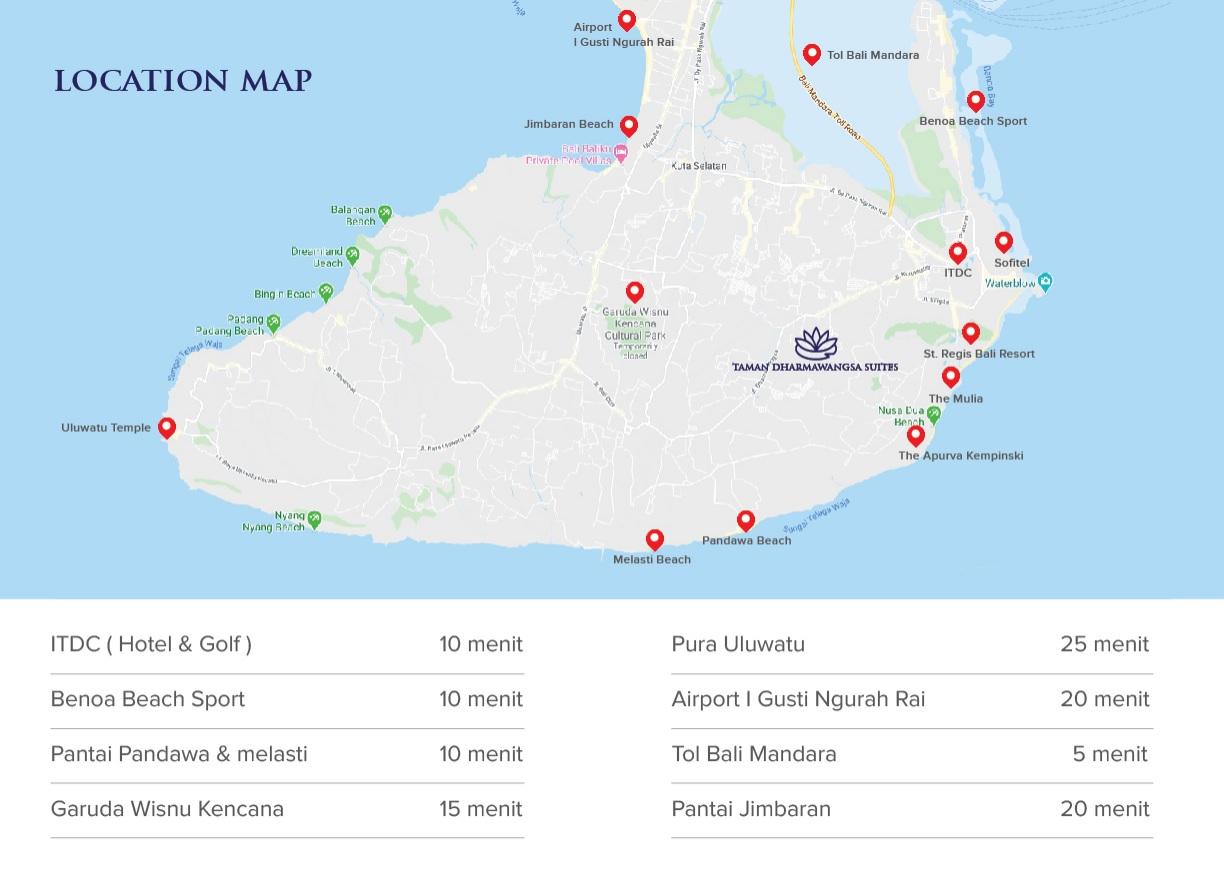Select the 5 menit value for Tol Bali Mandara
Image resolution: width=1224 pixels, height=870 pixels.
pyautogui.click(x=1111, y=754)
